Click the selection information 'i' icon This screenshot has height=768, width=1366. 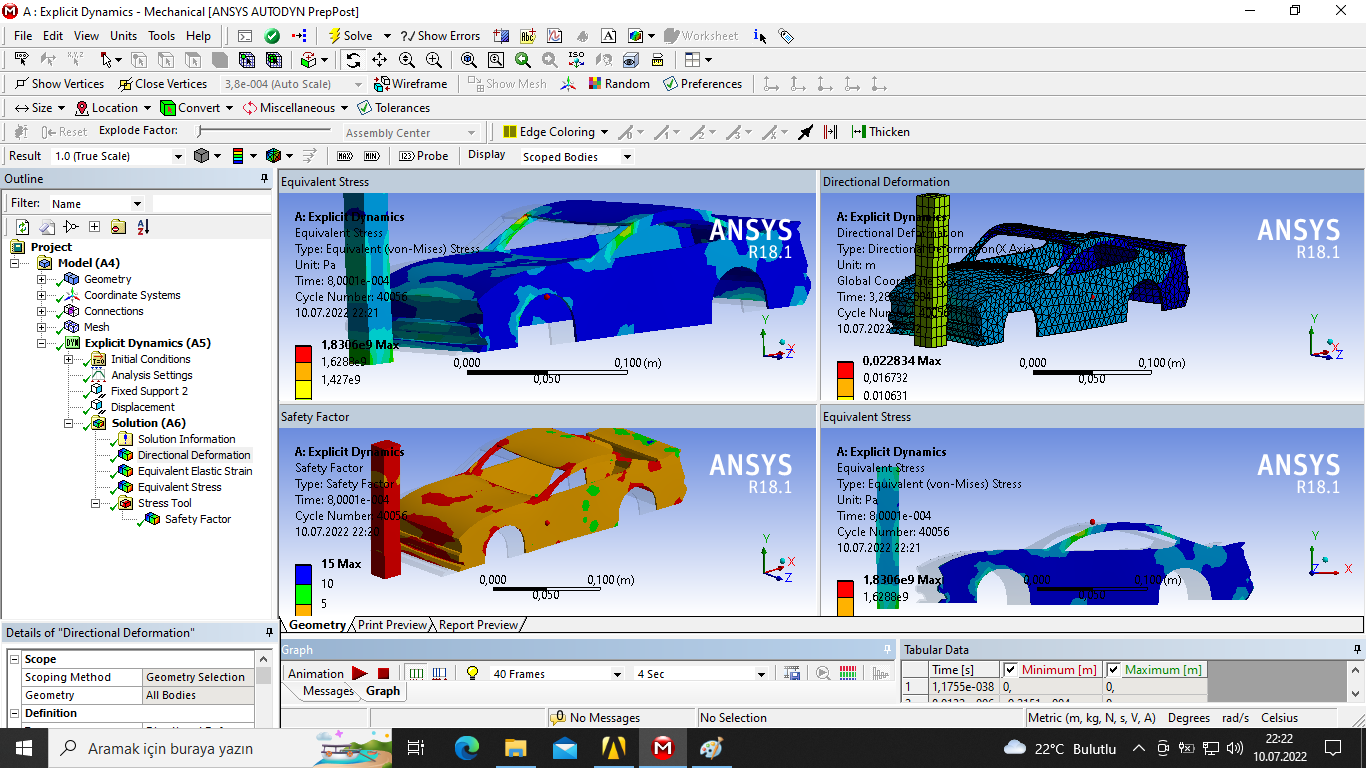tap(759, 35)
